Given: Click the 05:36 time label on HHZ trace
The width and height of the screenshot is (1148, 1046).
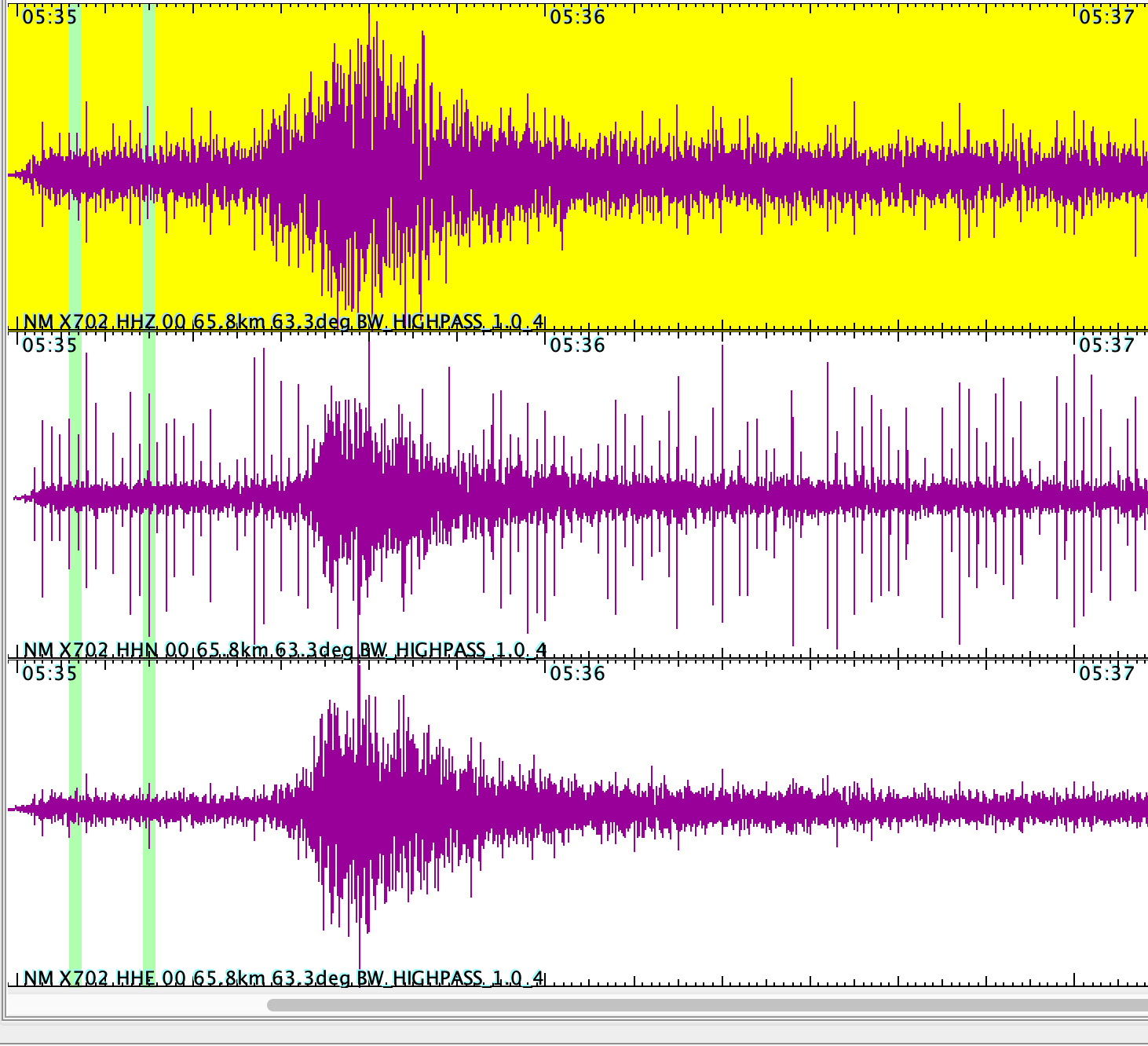Looking at the screenshot, I should click(577, 16).
